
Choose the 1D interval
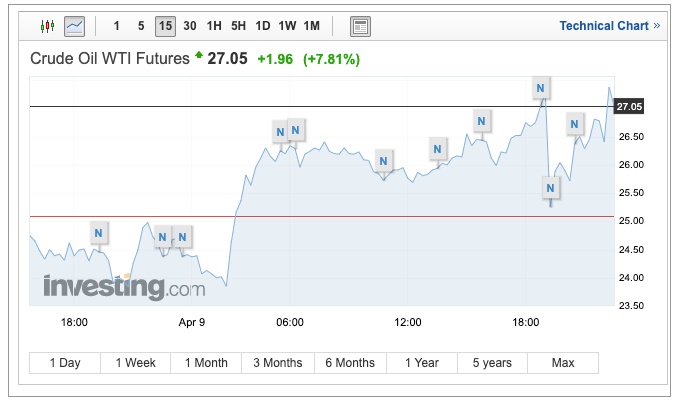(263, 26)
